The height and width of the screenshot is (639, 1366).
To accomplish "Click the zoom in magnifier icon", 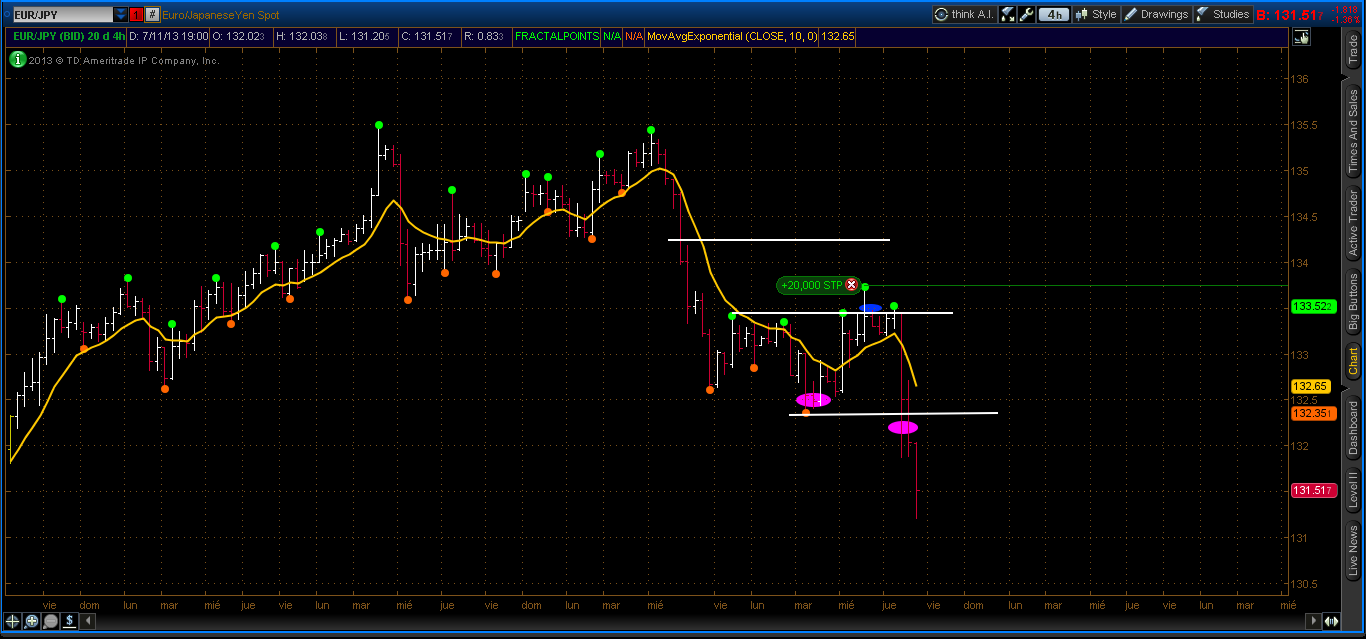I will [31, 621].
